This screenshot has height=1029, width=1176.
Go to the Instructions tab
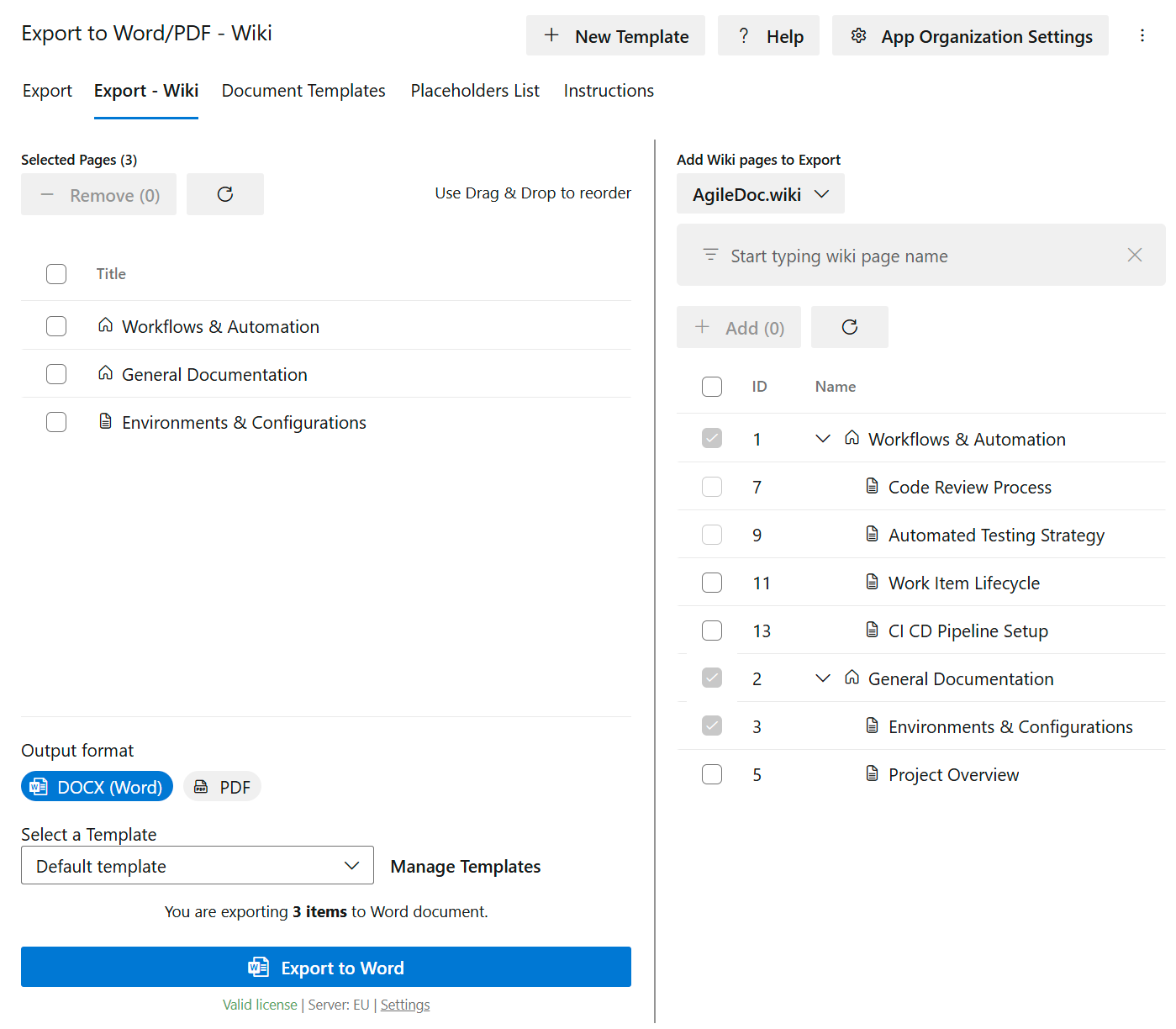[609, 91]
